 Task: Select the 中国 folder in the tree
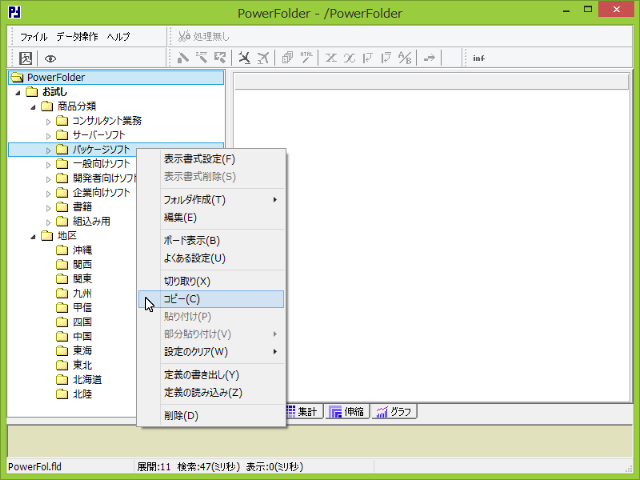coord(82,336)
